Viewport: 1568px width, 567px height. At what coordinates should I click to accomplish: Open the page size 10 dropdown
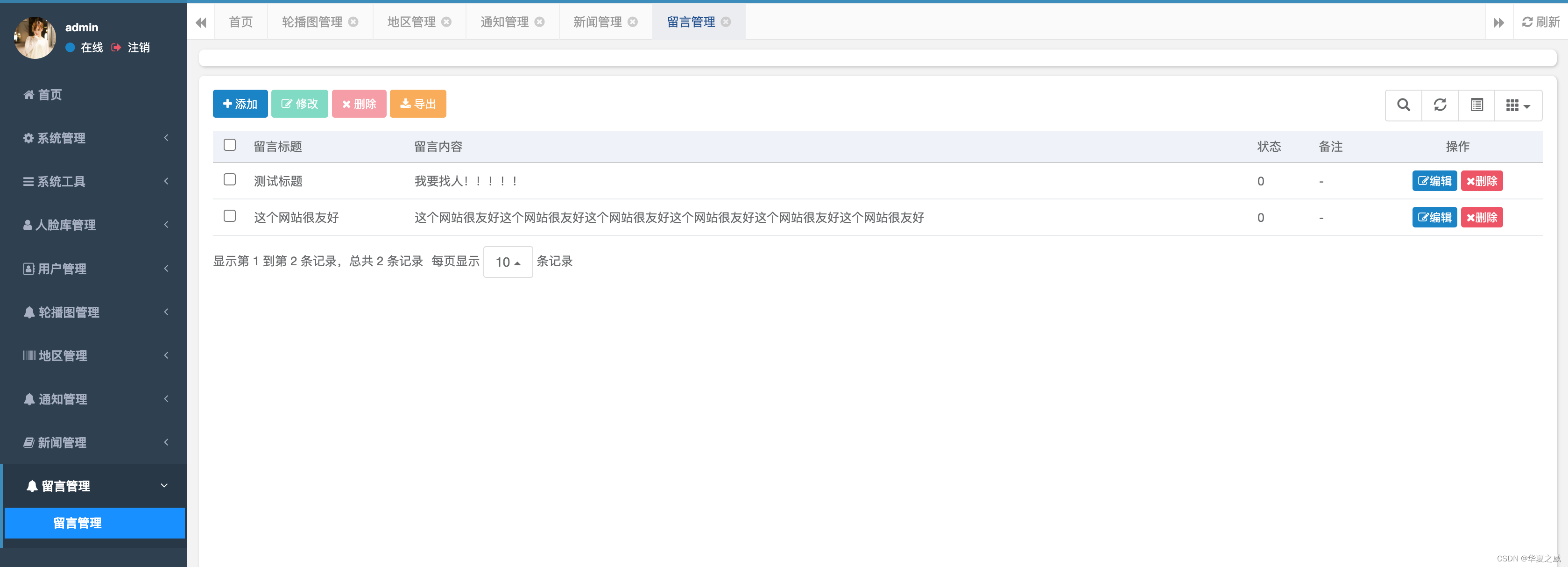508,262
